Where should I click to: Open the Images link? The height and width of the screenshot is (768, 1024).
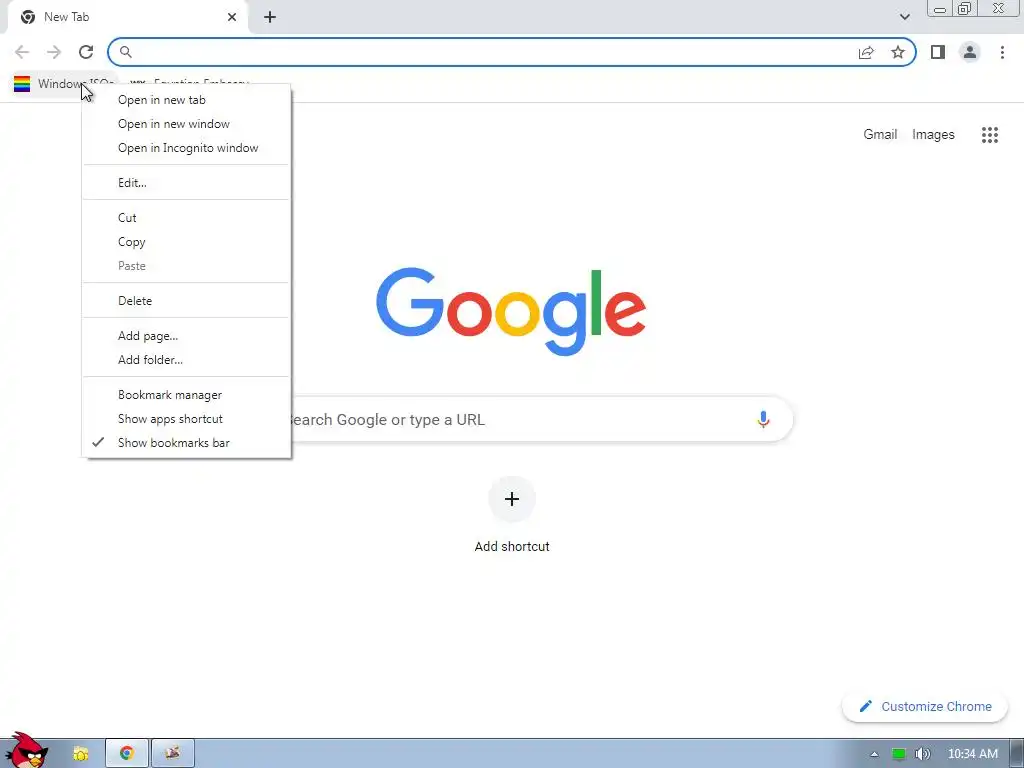click(x=933, y=135)
